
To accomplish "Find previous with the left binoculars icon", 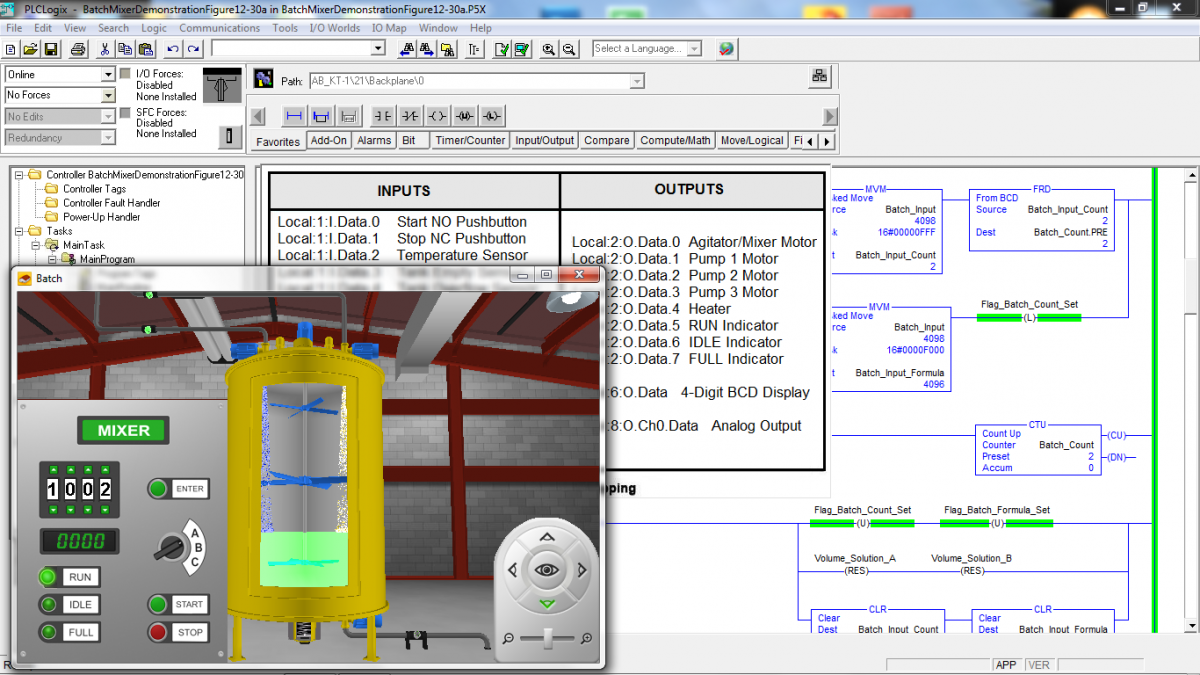I will pos(408,48).
